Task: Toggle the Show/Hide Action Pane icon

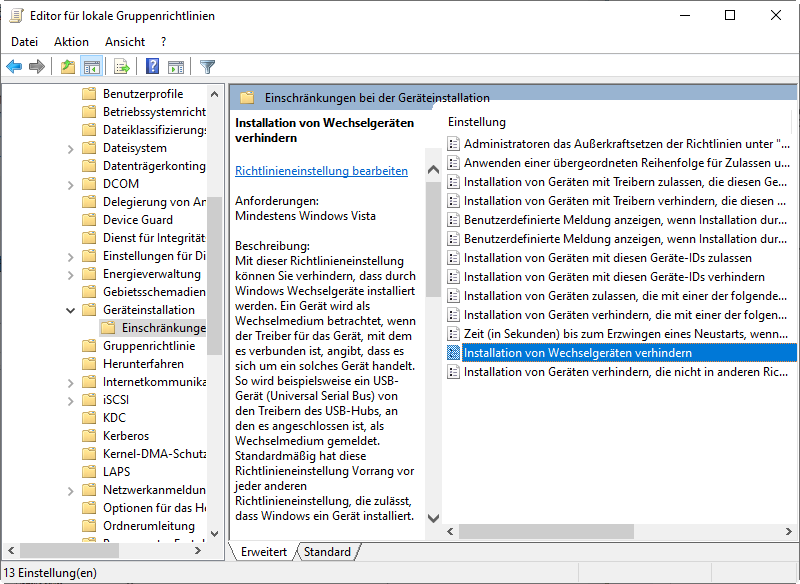Action: [176, 67]
